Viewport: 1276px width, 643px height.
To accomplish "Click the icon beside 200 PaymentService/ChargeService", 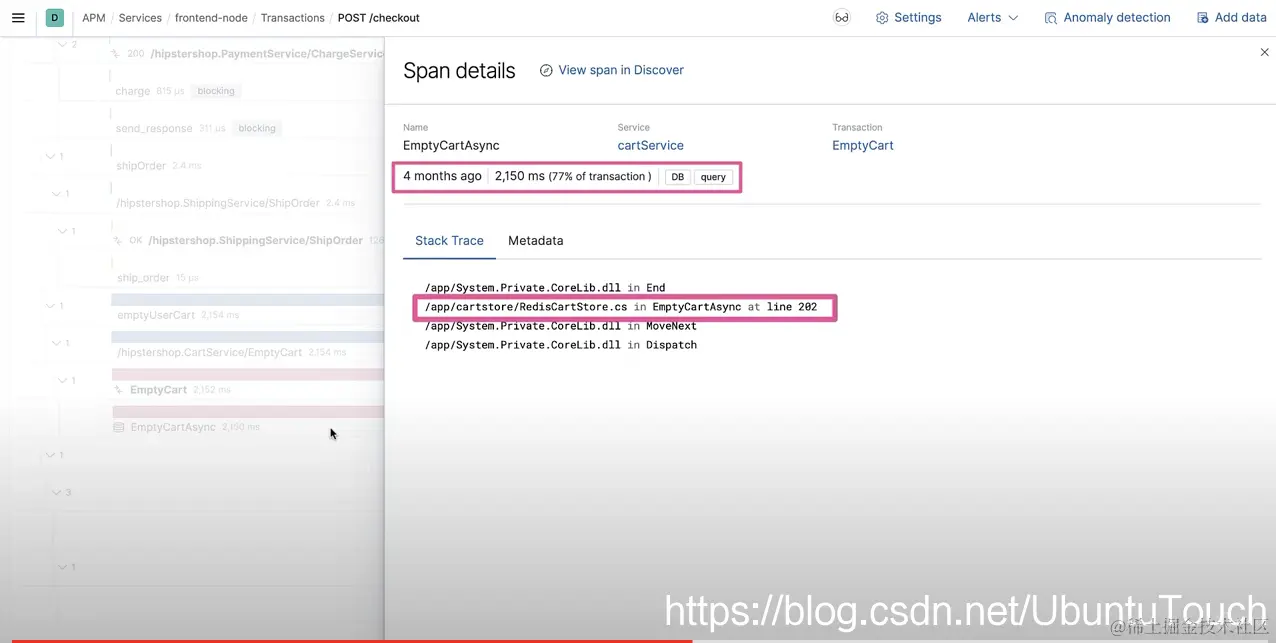I will tap(117, 53).
